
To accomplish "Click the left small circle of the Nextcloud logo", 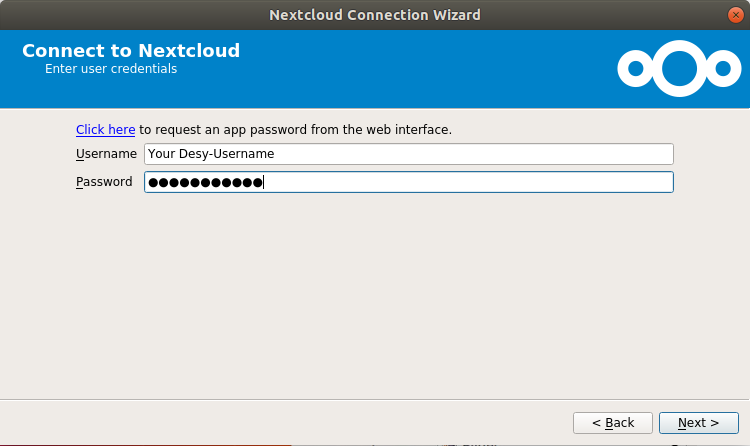I will 636,68.
